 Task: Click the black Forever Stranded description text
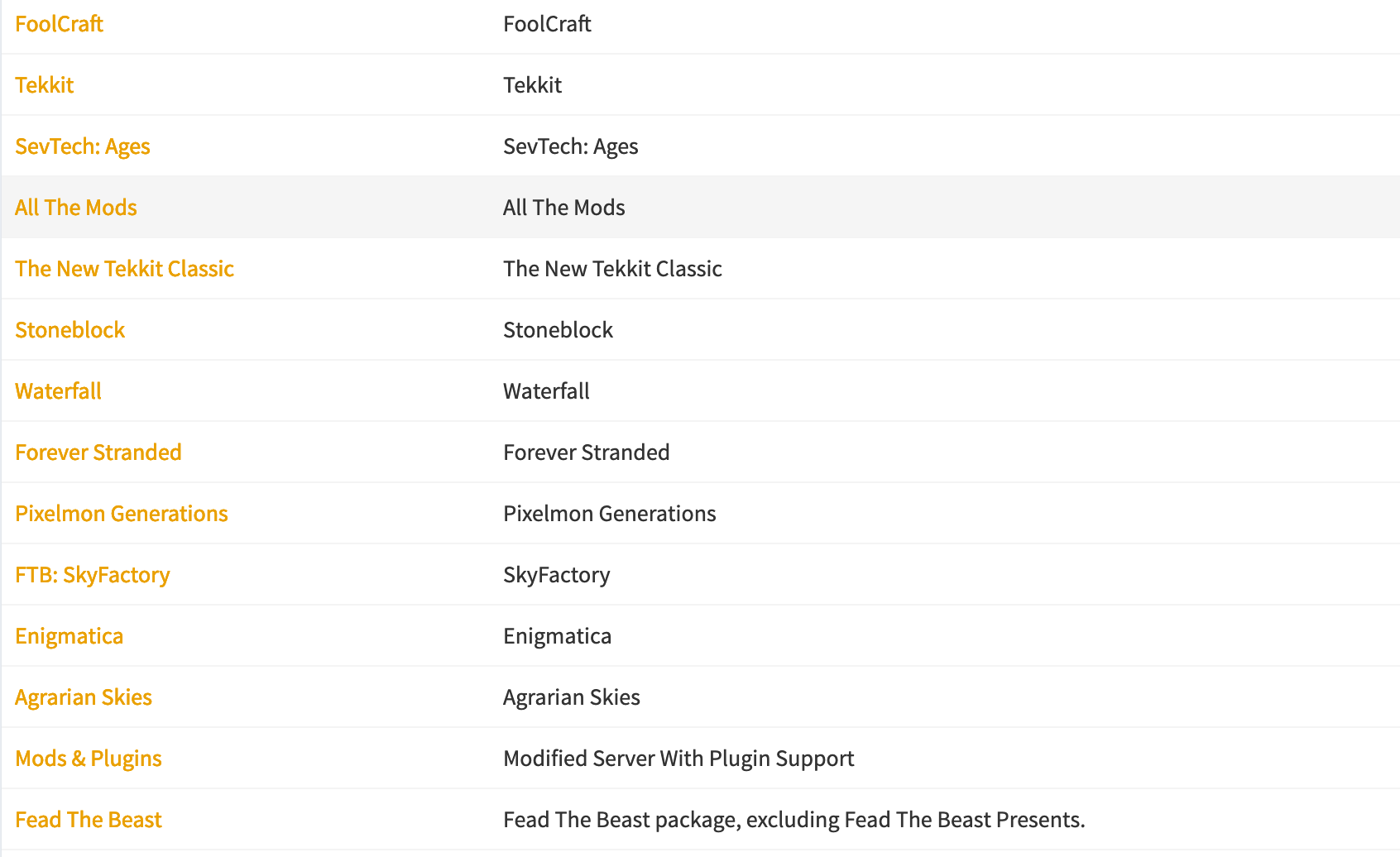[586, 452]
